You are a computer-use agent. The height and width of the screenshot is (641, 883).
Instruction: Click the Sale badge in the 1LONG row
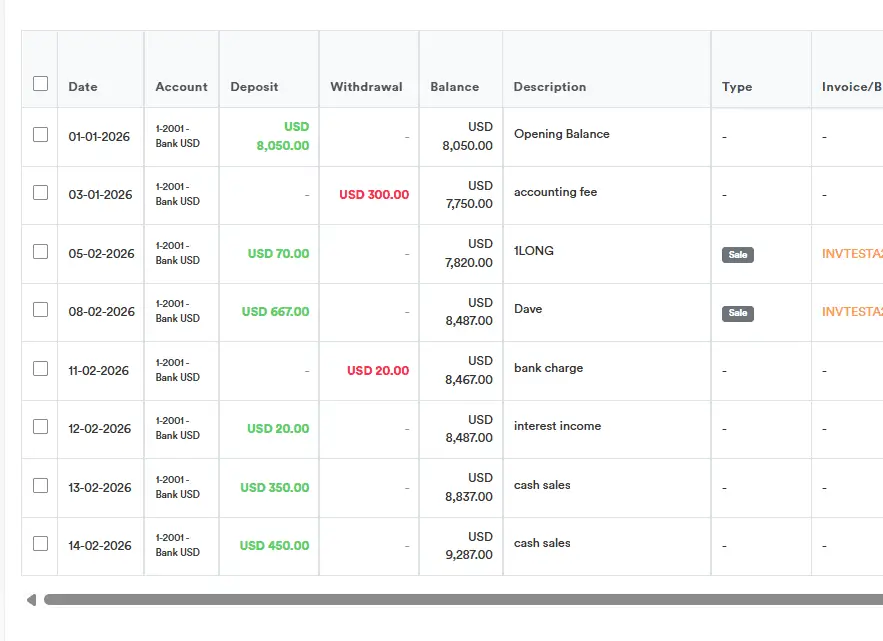(737, 255)
